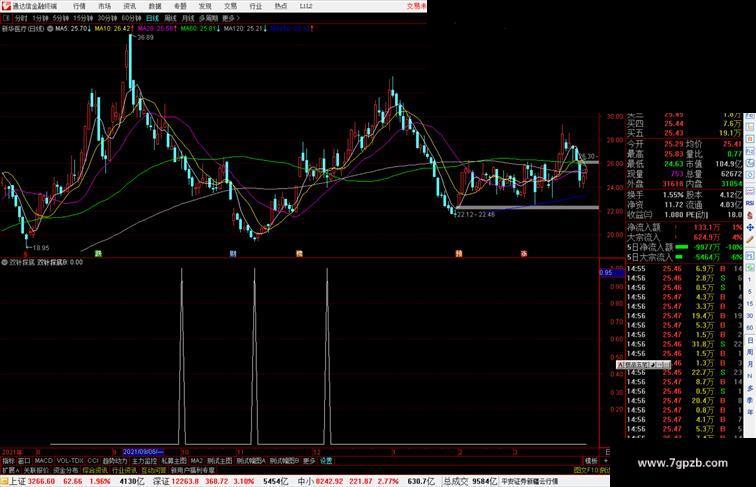Open the 指标 indicator tab
The image size is (756, 487).
click(x=8, y=461)
